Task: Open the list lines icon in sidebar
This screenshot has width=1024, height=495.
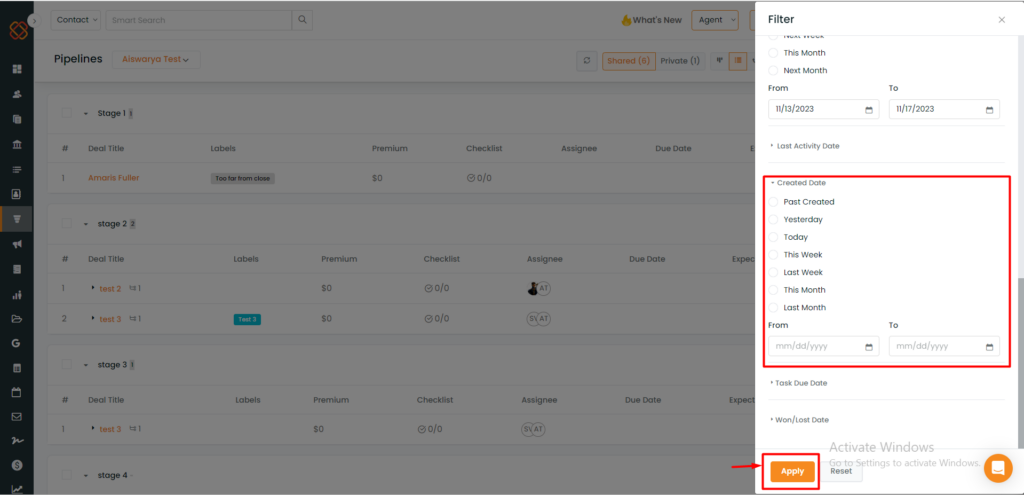Action: (17, 169)
